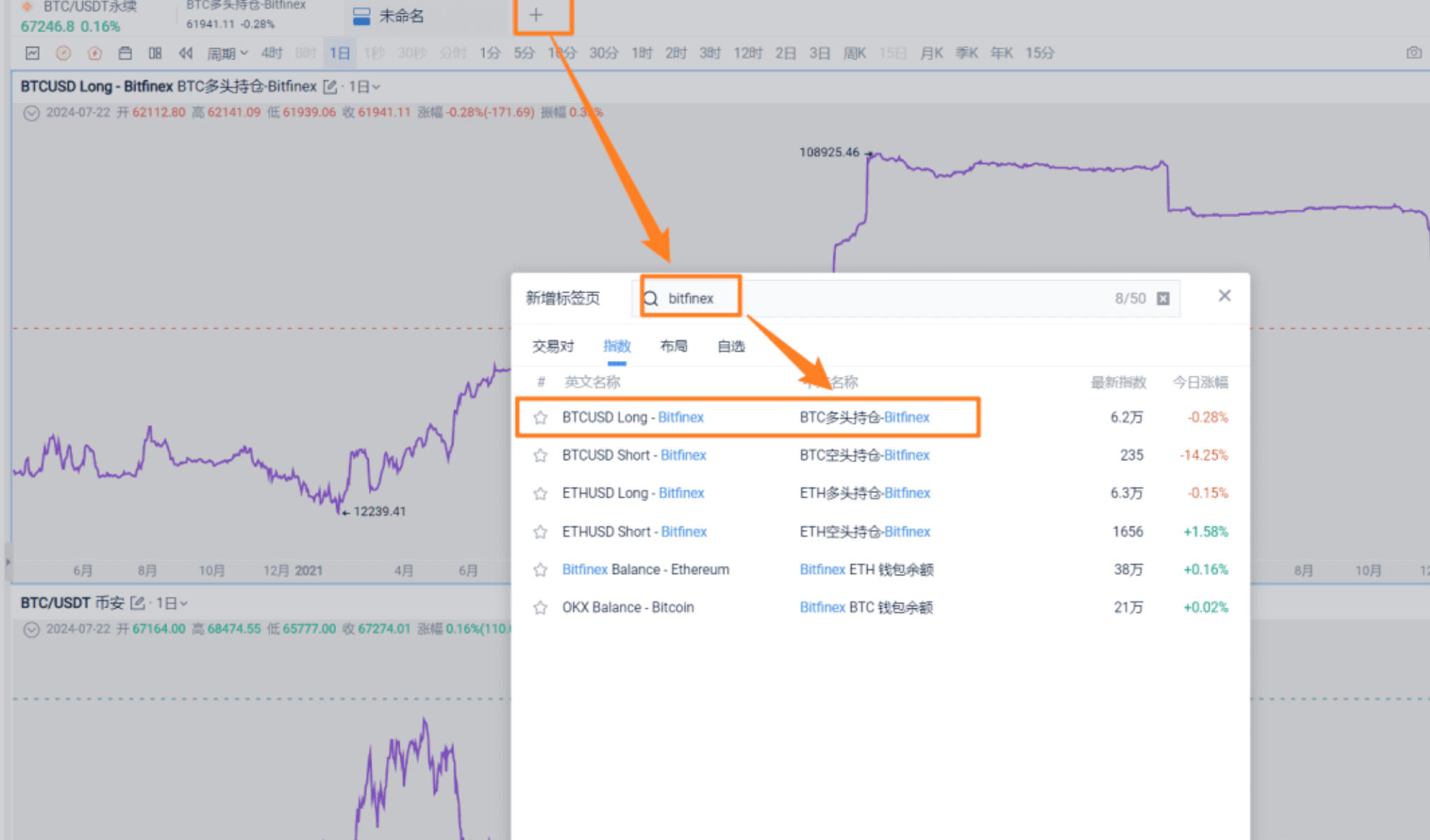Switch to the 布局 tab
The width and height of the screenshot is (1430, 840).
[674, 346]
